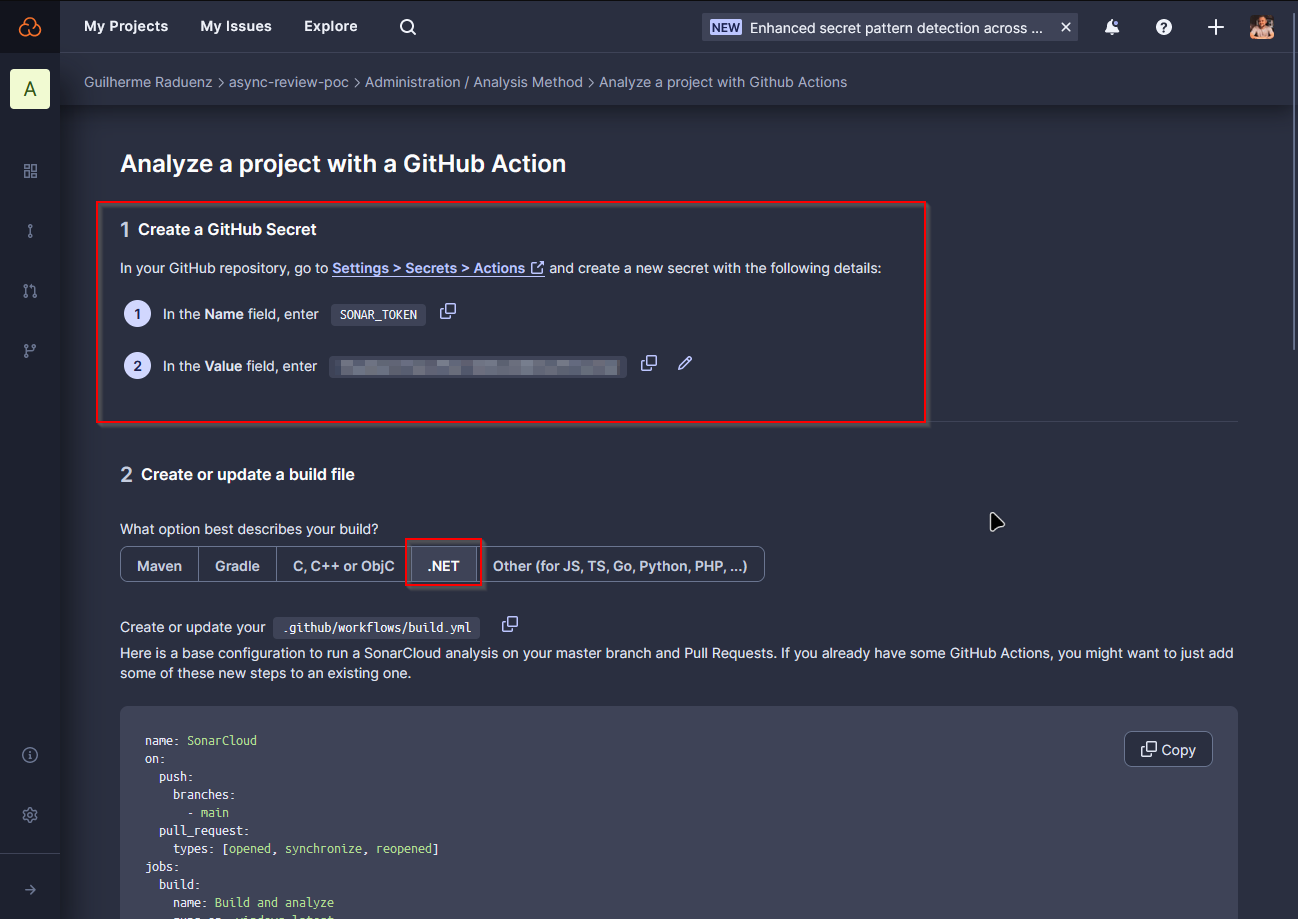
Task: Copy the workflow YAML with Copy button
Action: tap(1168, 749)
